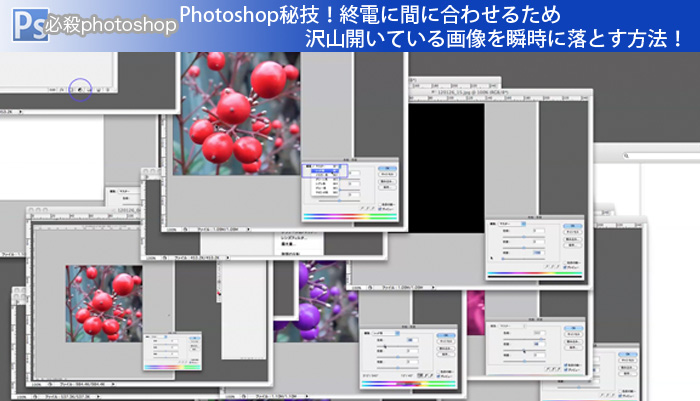Click 保存 button in dialog beside purple berries
Viewport: 700px width, 401px height.
coord(446,354)
